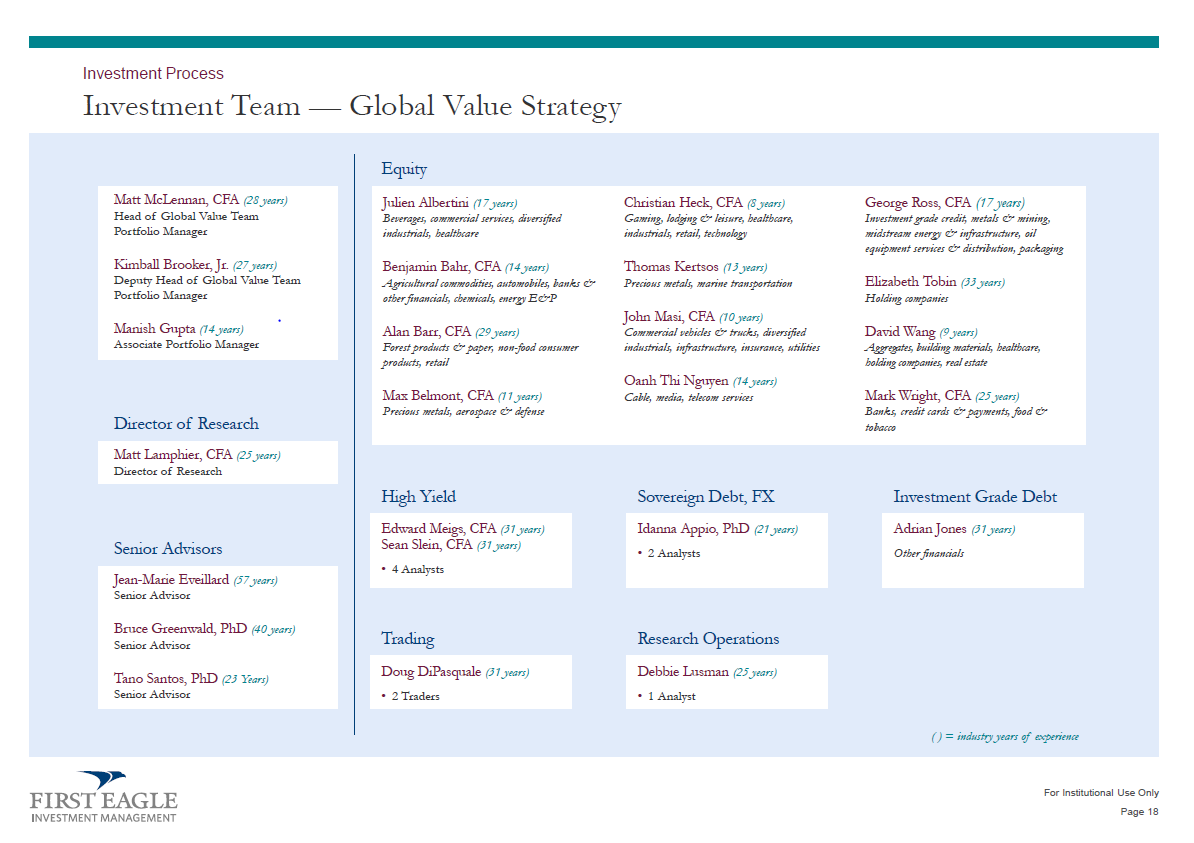Click the 'Equity' section heading
This screenshot has height=843, width=1194.
(404, 169)
